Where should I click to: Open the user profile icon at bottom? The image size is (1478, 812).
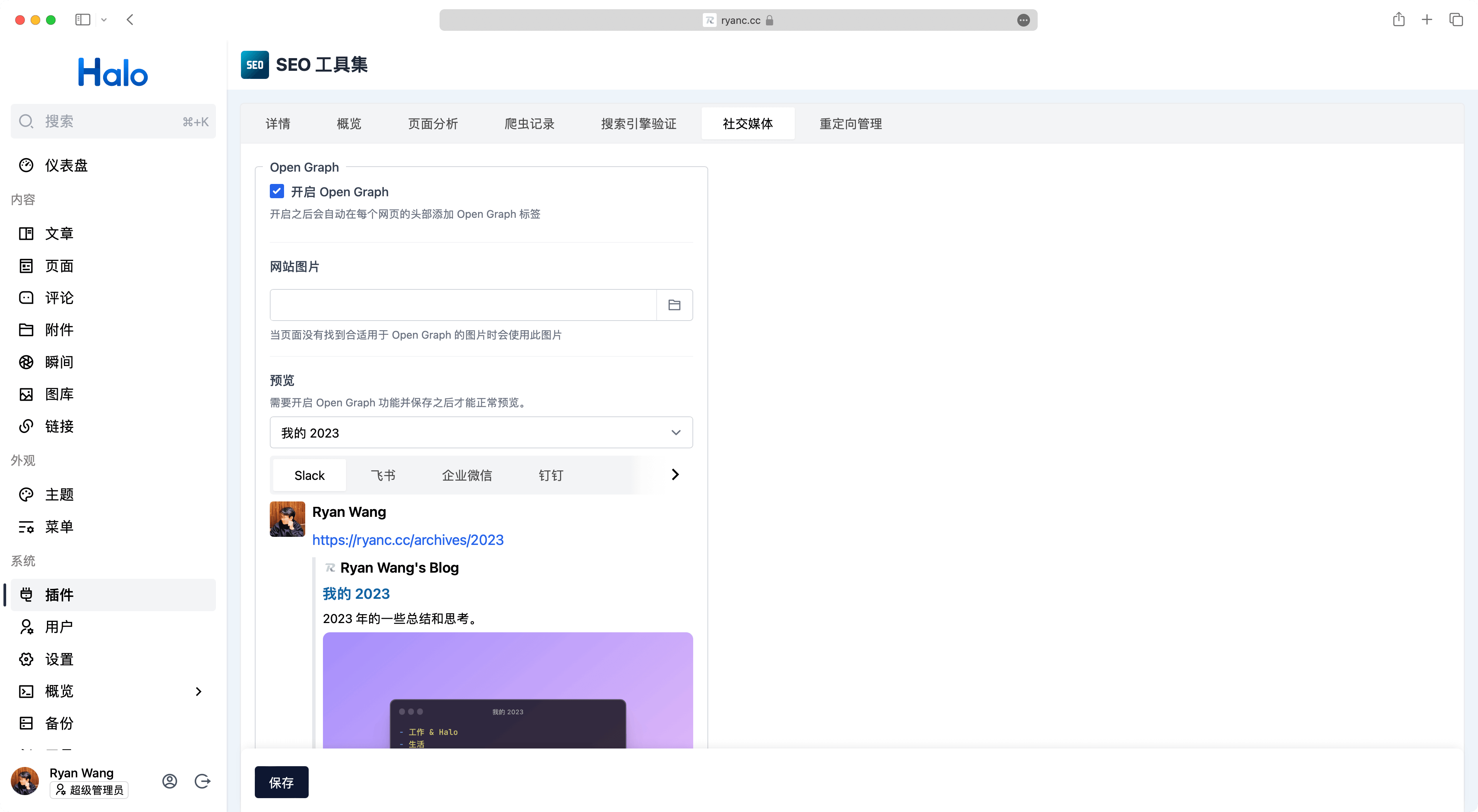click(170, 781)
